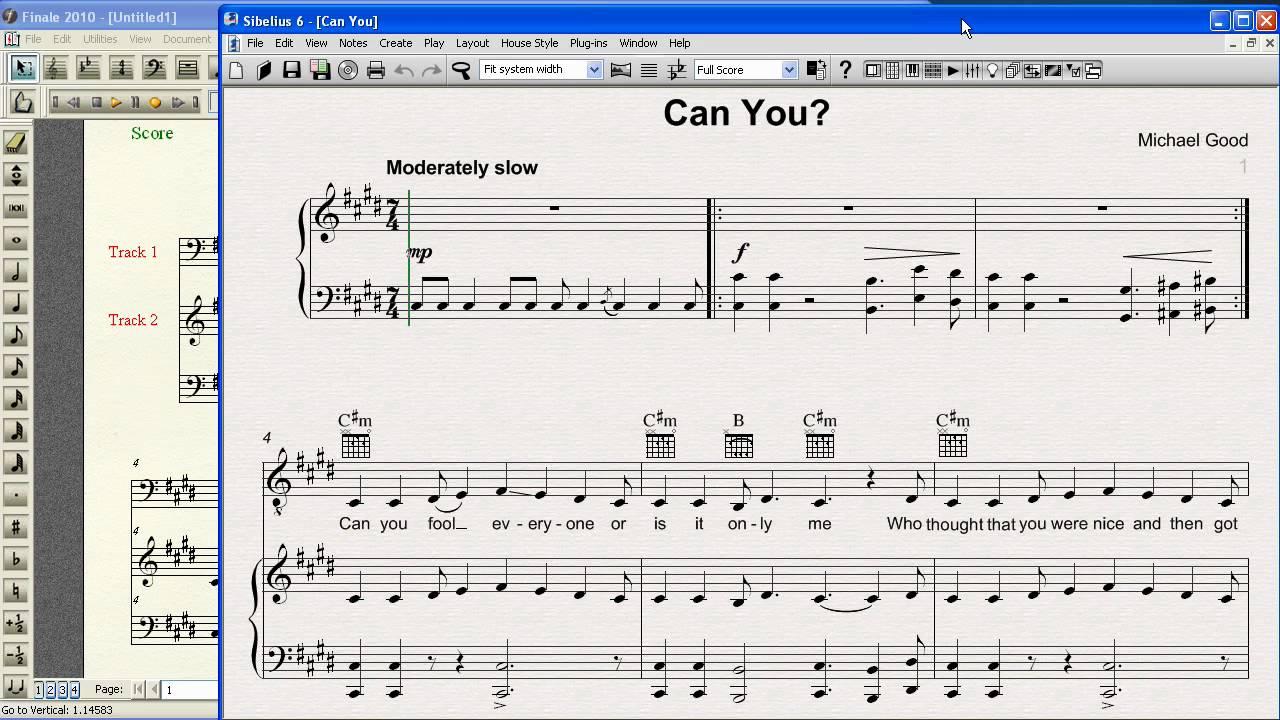1280x720 pixels.
Task: Open the Layout menu in Sibelius
Action: 472,43
